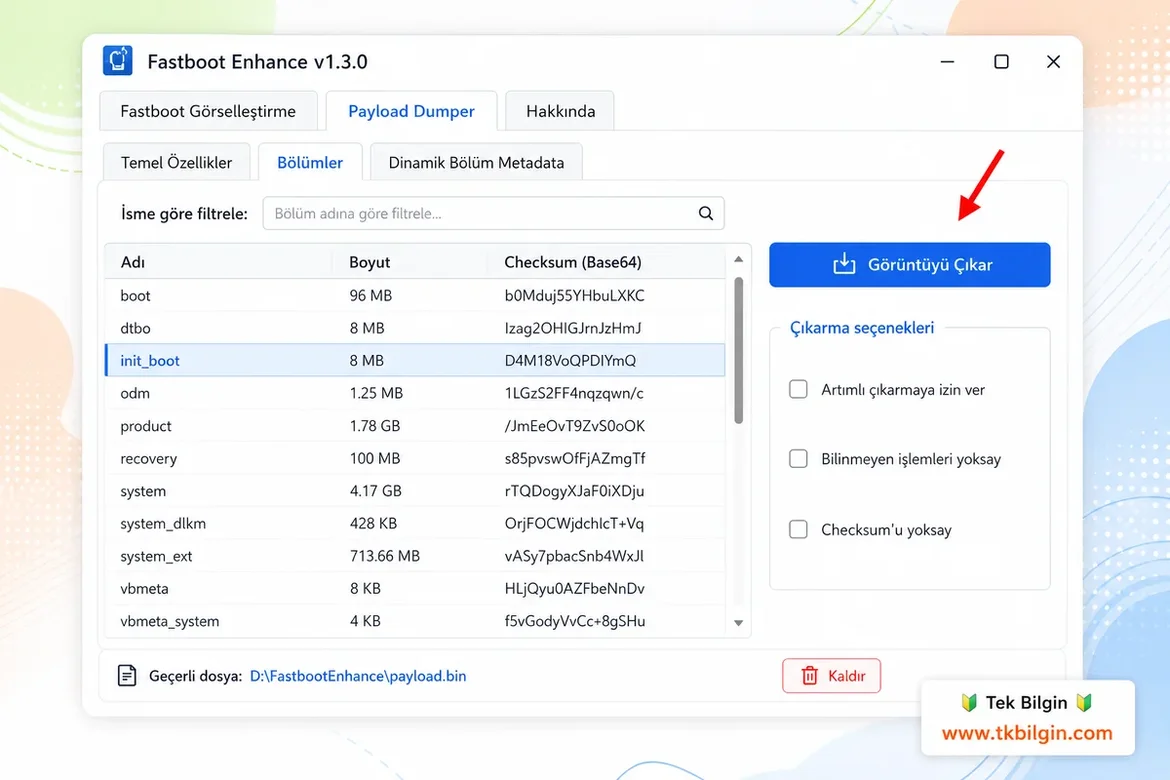Click the search magnifier icon in filter box
Image resolution: width=1170 pixels, height=780 pixels.
[x=705, y=213]
